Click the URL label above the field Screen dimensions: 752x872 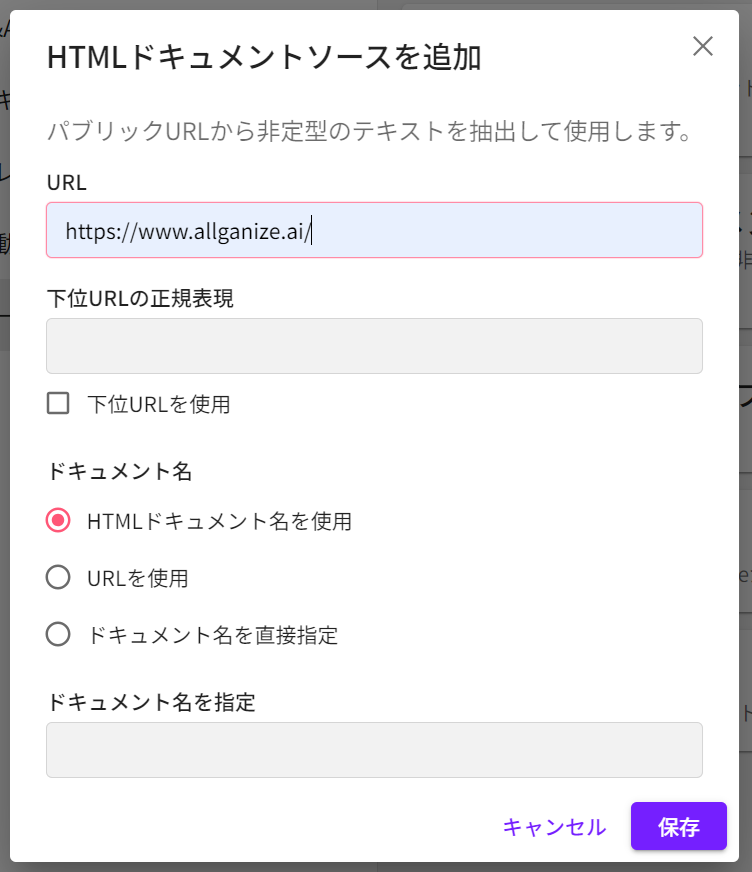67,182
